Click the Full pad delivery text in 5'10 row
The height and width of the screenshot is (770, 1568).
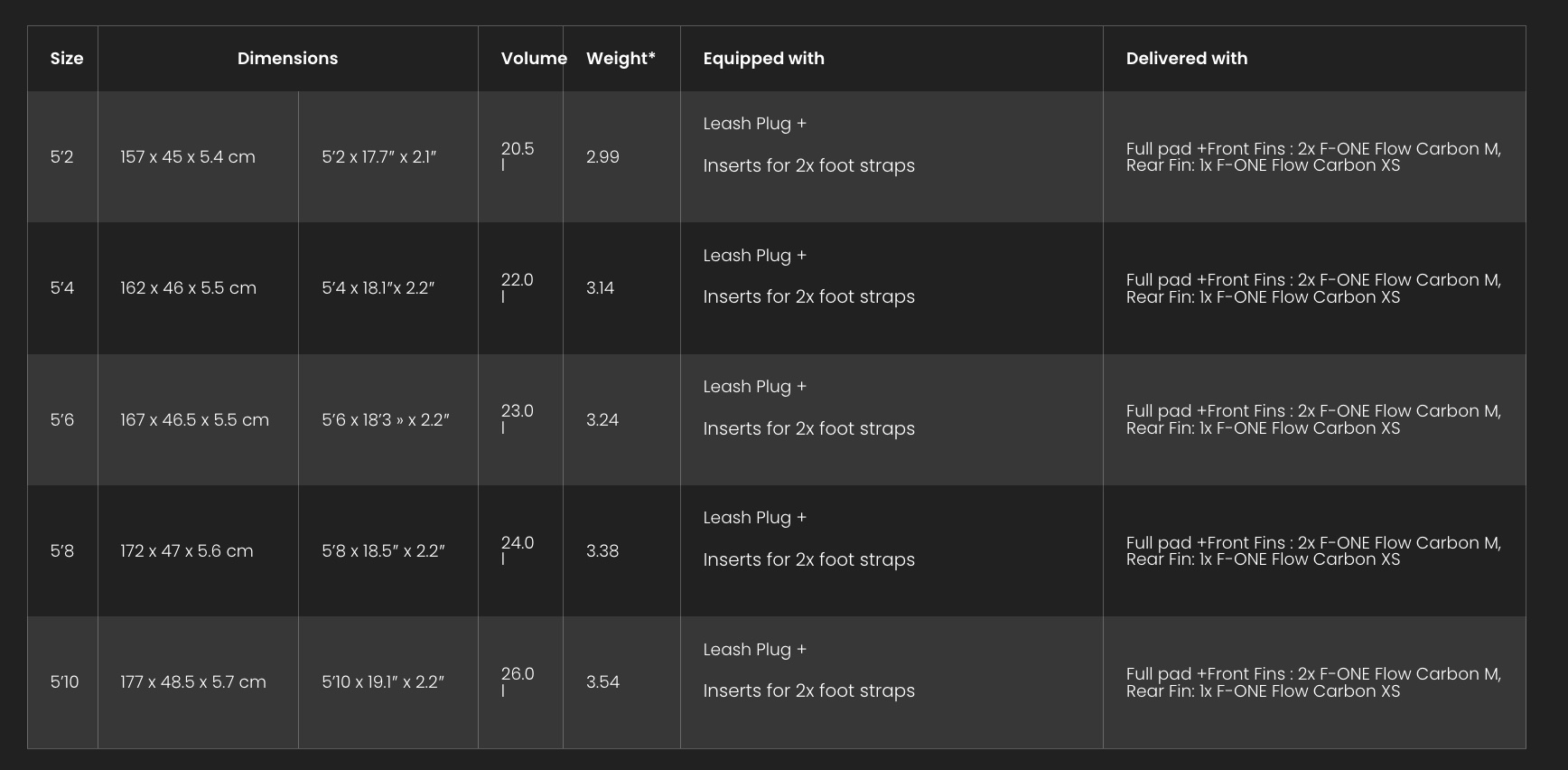pos(1313,682)
